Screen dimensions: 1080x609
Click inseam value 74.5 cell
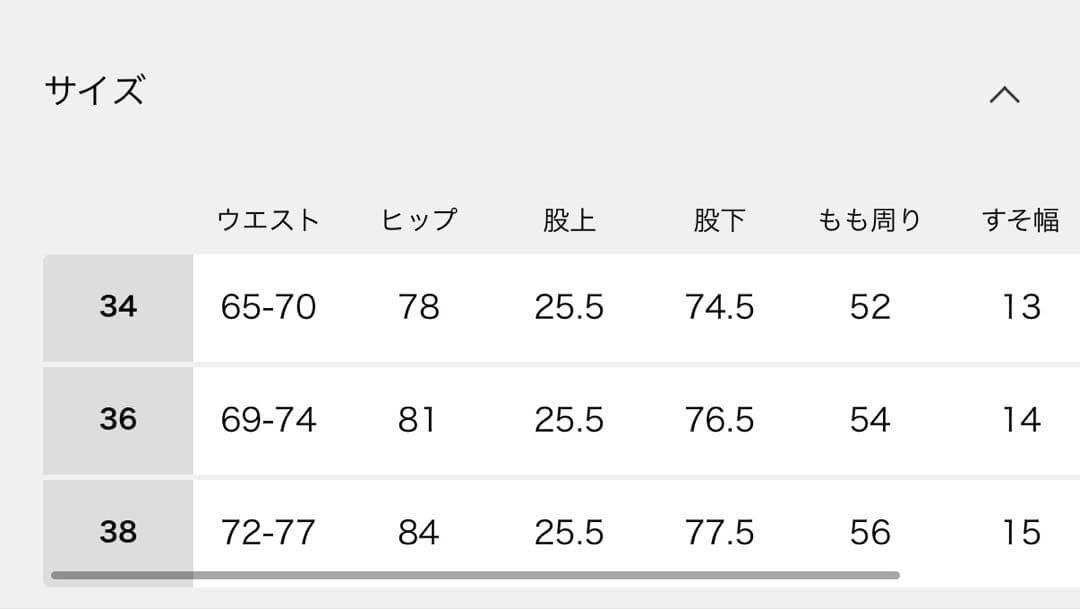tap(719, 307)
